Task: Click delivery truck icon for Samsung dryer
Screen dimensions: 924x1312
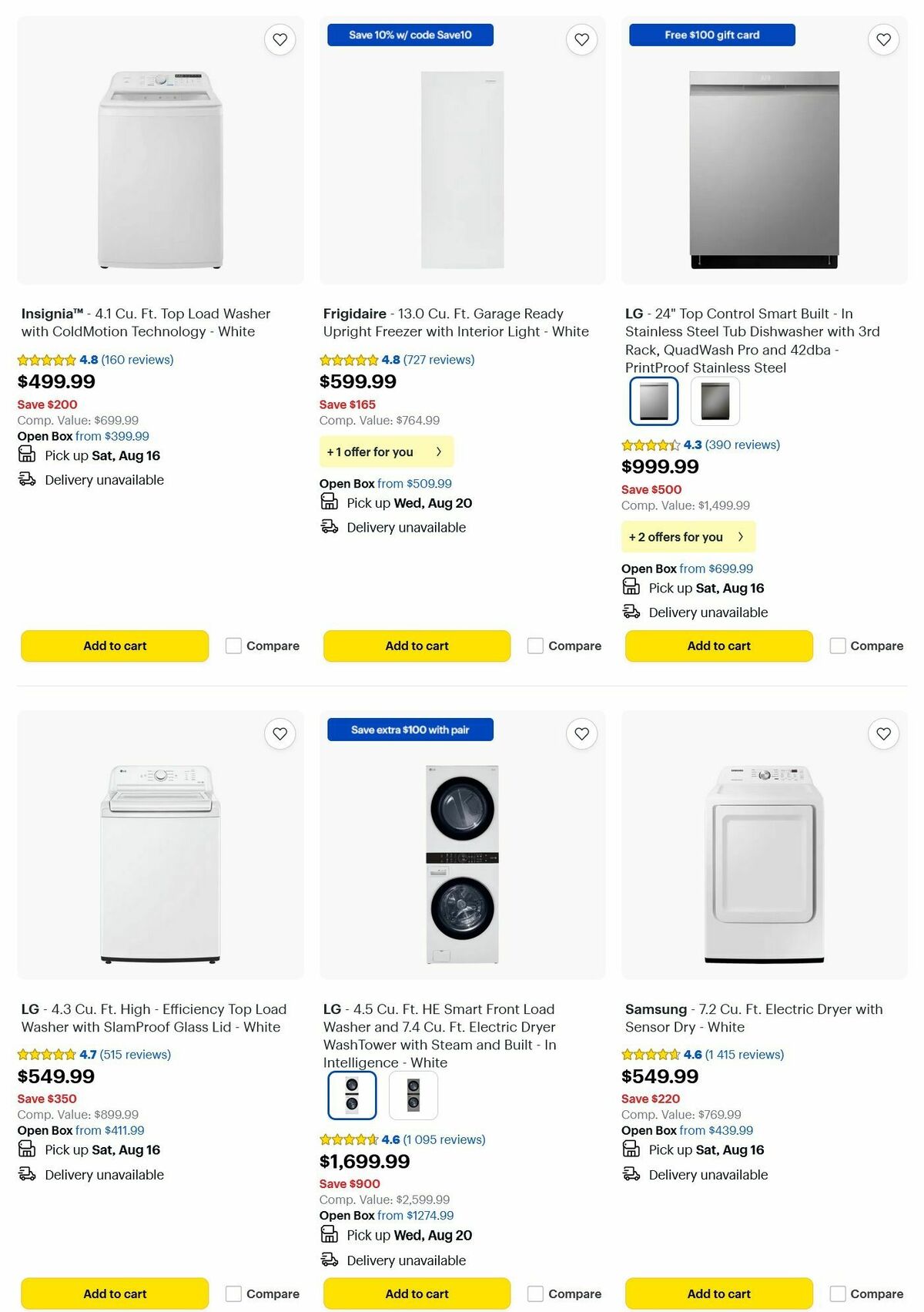Action: click(631, 1175)
